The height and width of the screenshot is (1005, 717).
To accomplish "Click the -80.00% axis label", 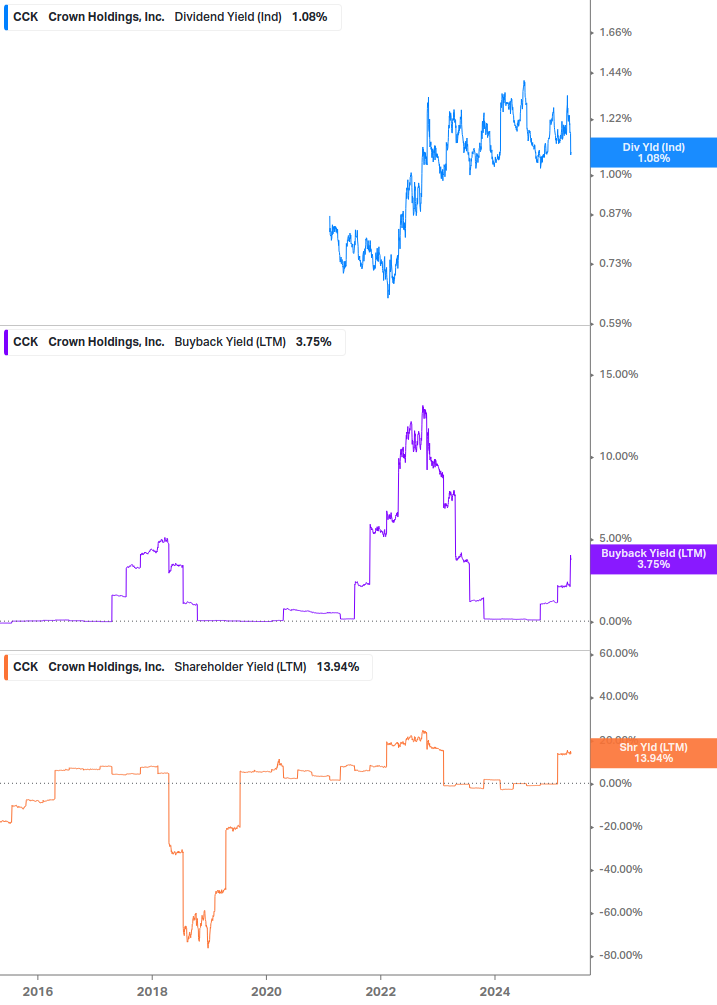I will [x=620, y=956].
